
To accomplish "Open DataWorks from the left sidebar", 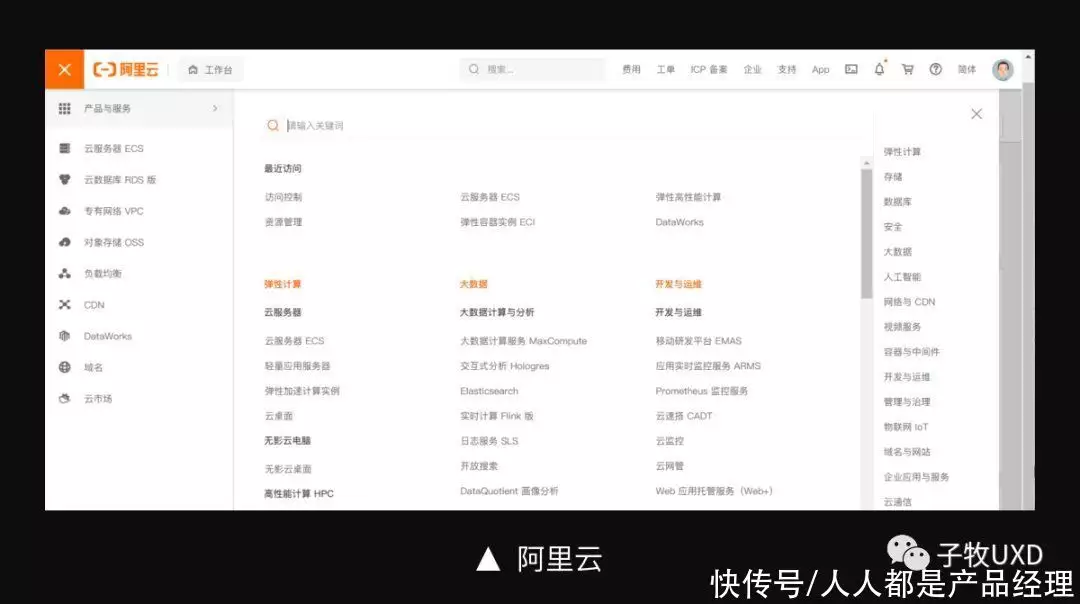I will pyautogui.click(x=105, y=336).
